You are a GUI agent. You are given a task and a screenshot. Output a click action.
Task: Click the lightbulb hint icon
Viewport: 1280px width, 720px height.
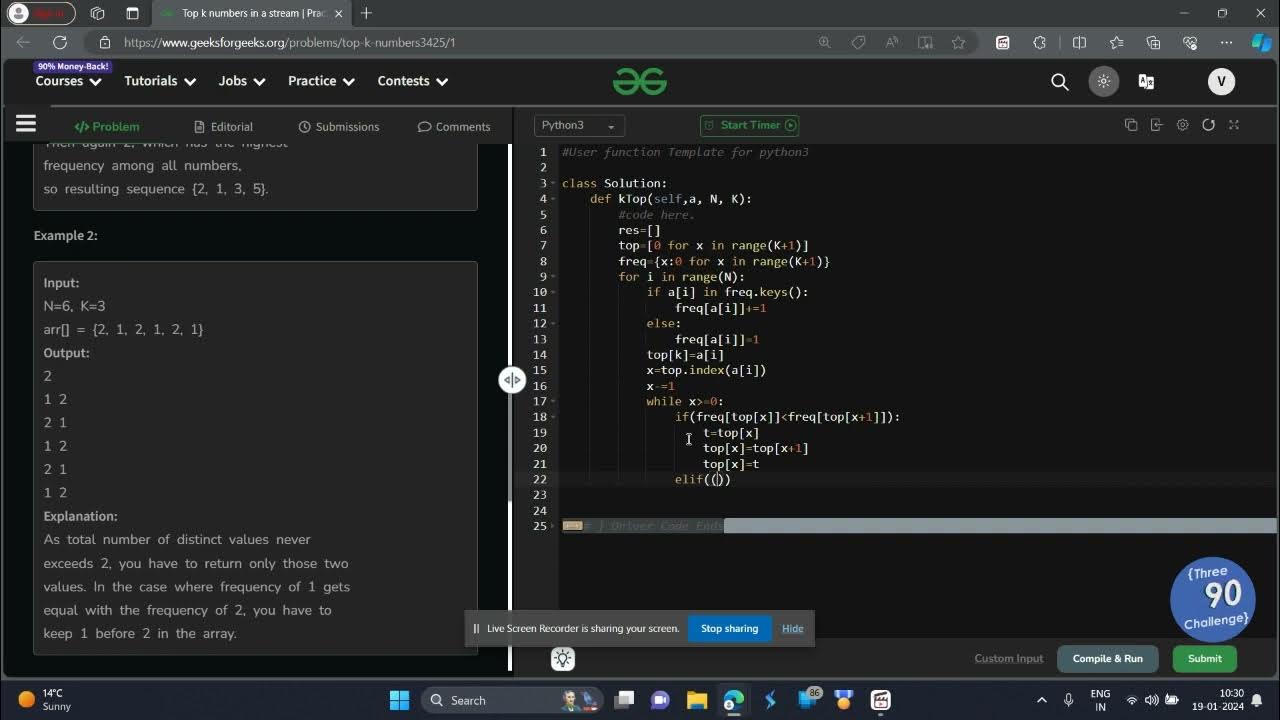point(563,659)
